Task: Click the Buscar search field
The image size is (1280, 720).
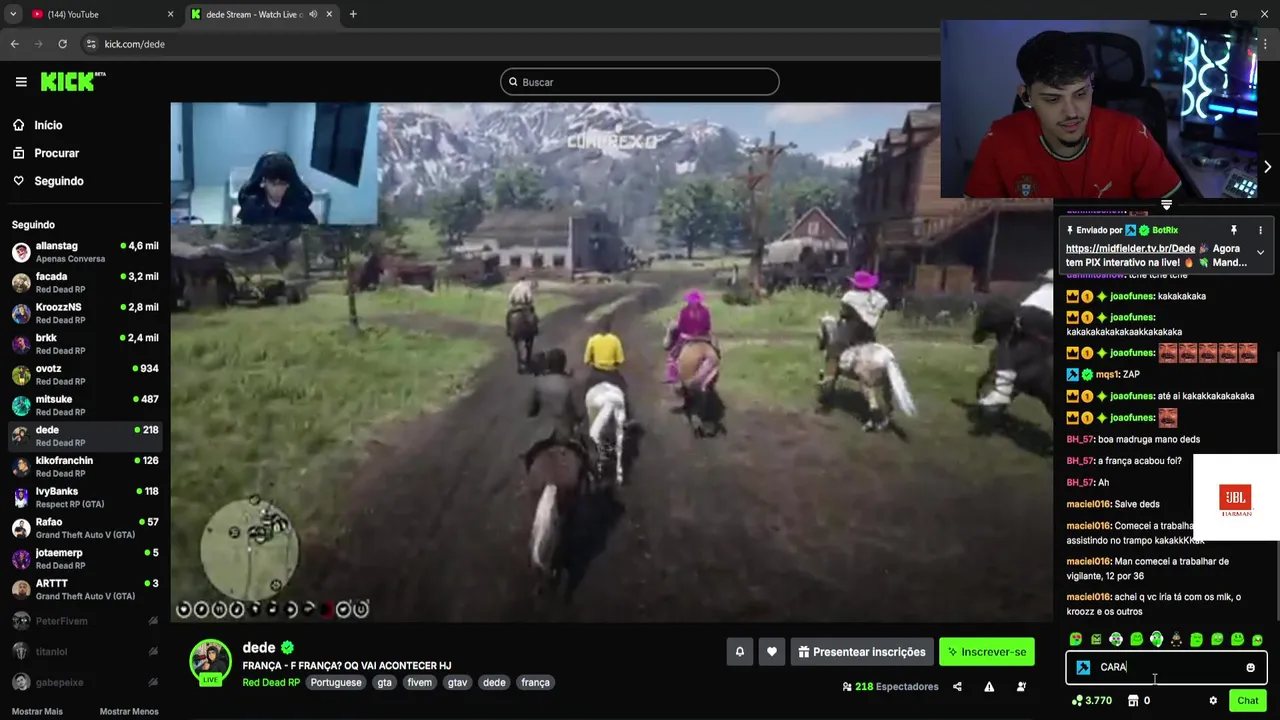Action: click(640, 82)
